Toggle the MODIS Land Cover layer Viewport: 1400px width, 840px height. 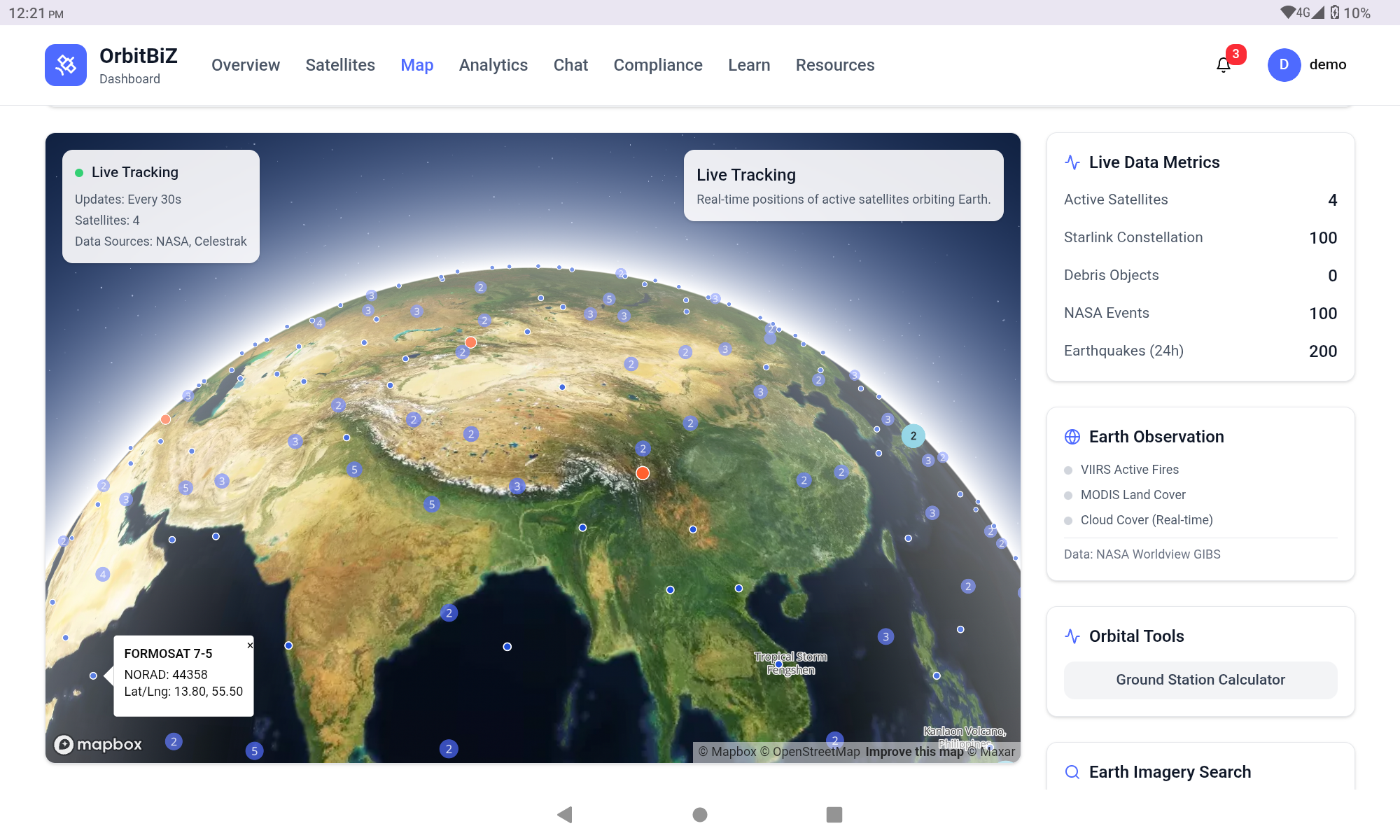(x=1133, y=495)
